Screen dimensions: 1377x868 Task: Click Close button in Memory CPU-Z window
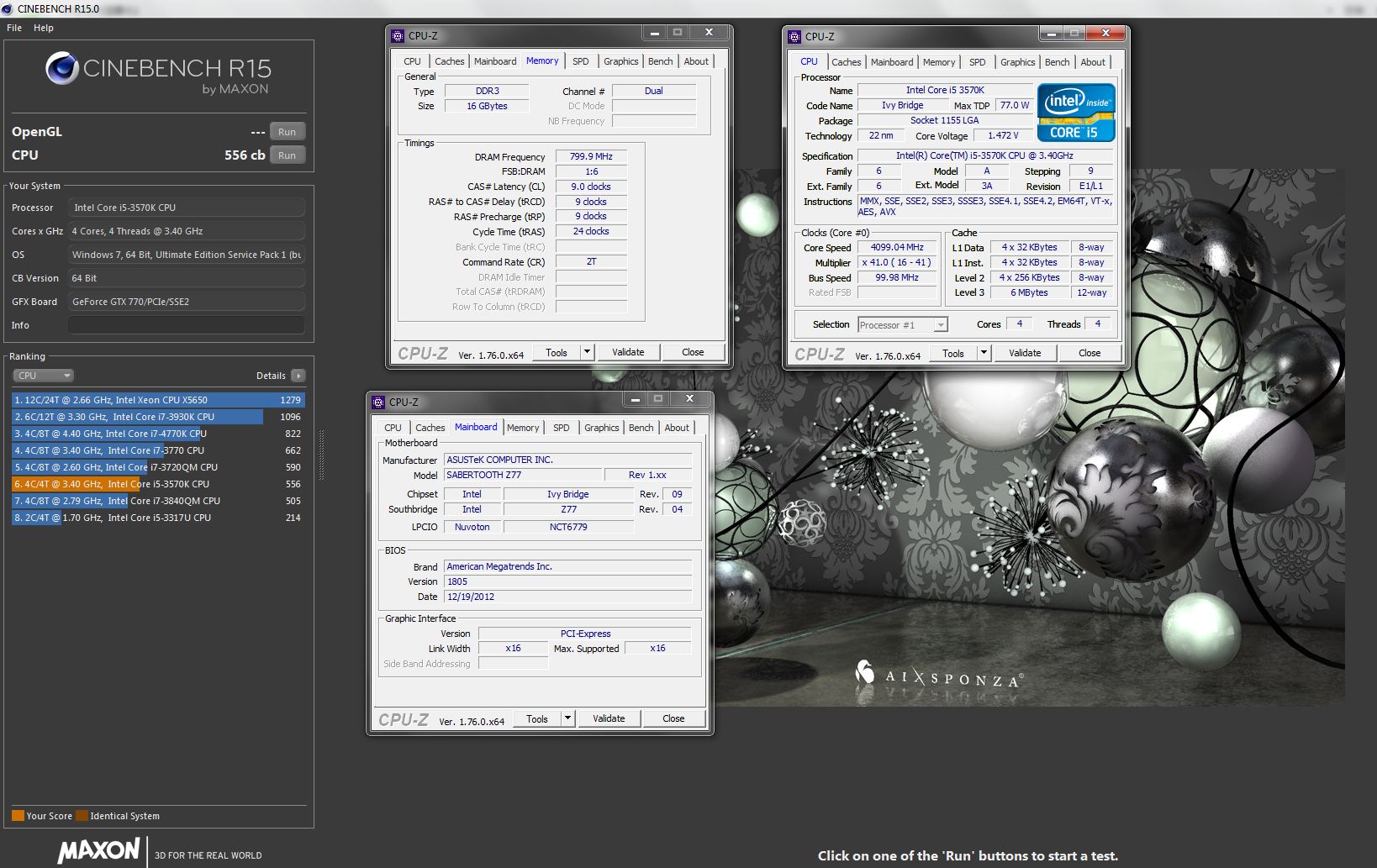pyautogui.click(x=693, y=353)
